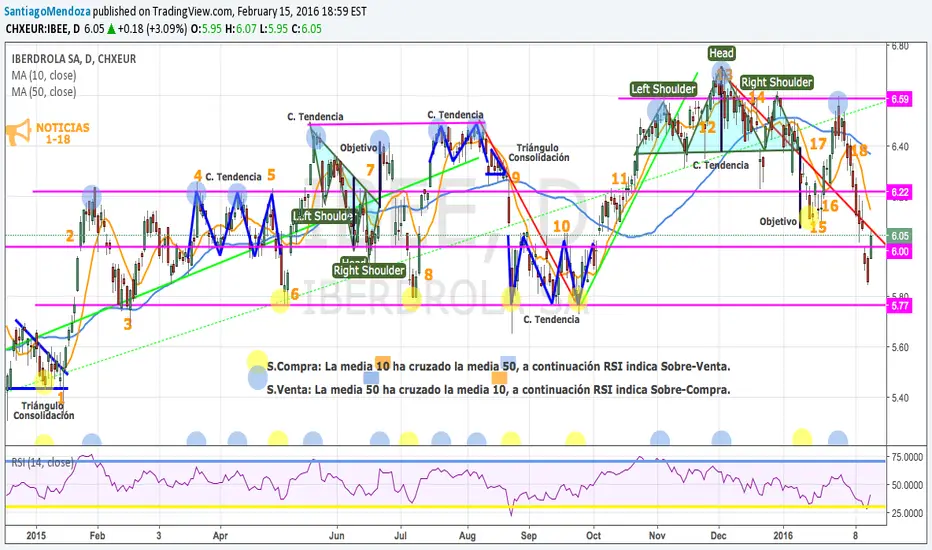This screenshot has width=932, height=550.
Task: Click the MA (10, close) indicator label
Action: (x=44, y=76)
